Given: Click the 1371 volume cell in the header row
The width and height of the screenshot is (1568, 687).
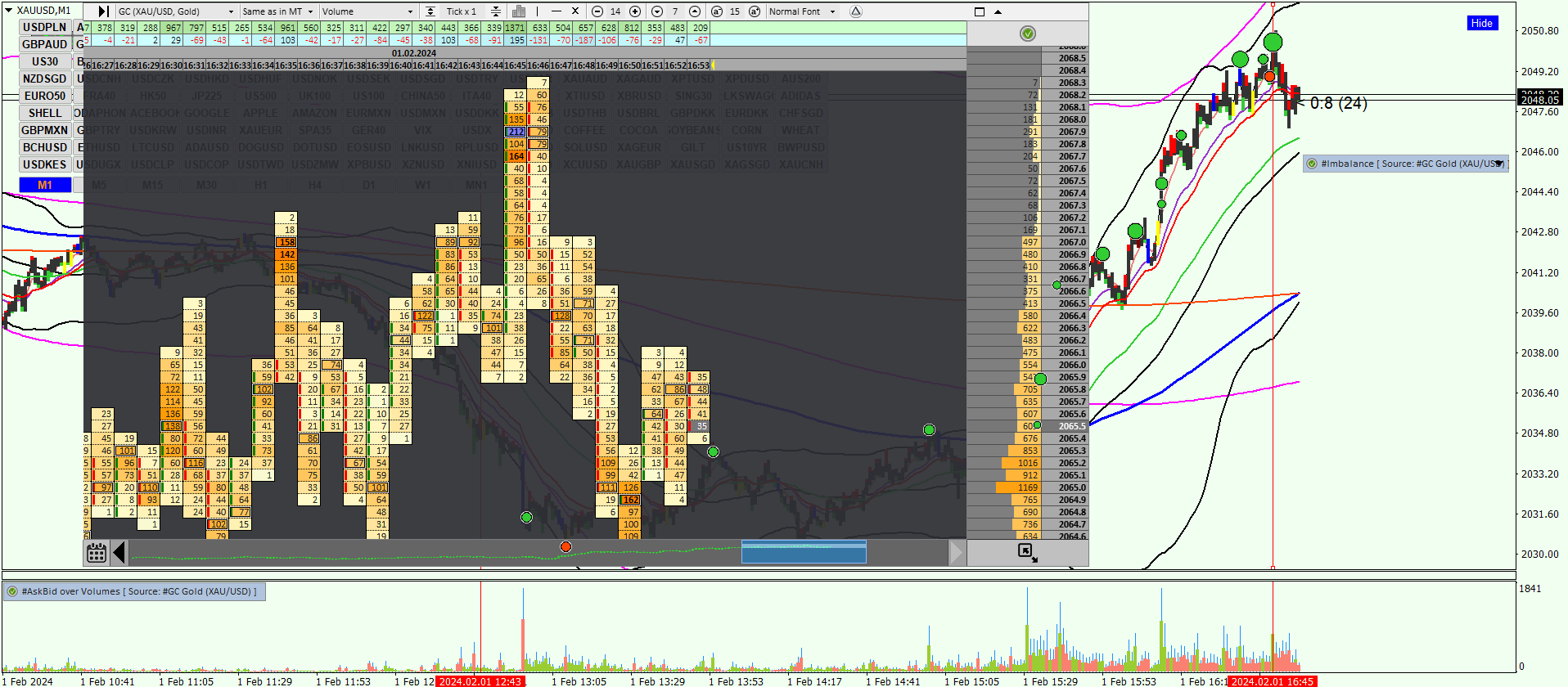Looking at the screenshot, I should 515,28.
